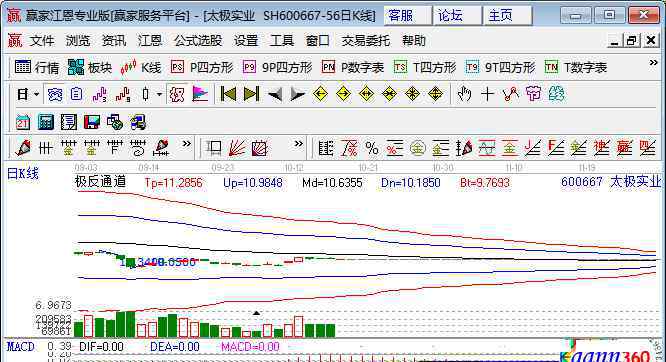Open the 行情 quotes view

click(37, 67)
